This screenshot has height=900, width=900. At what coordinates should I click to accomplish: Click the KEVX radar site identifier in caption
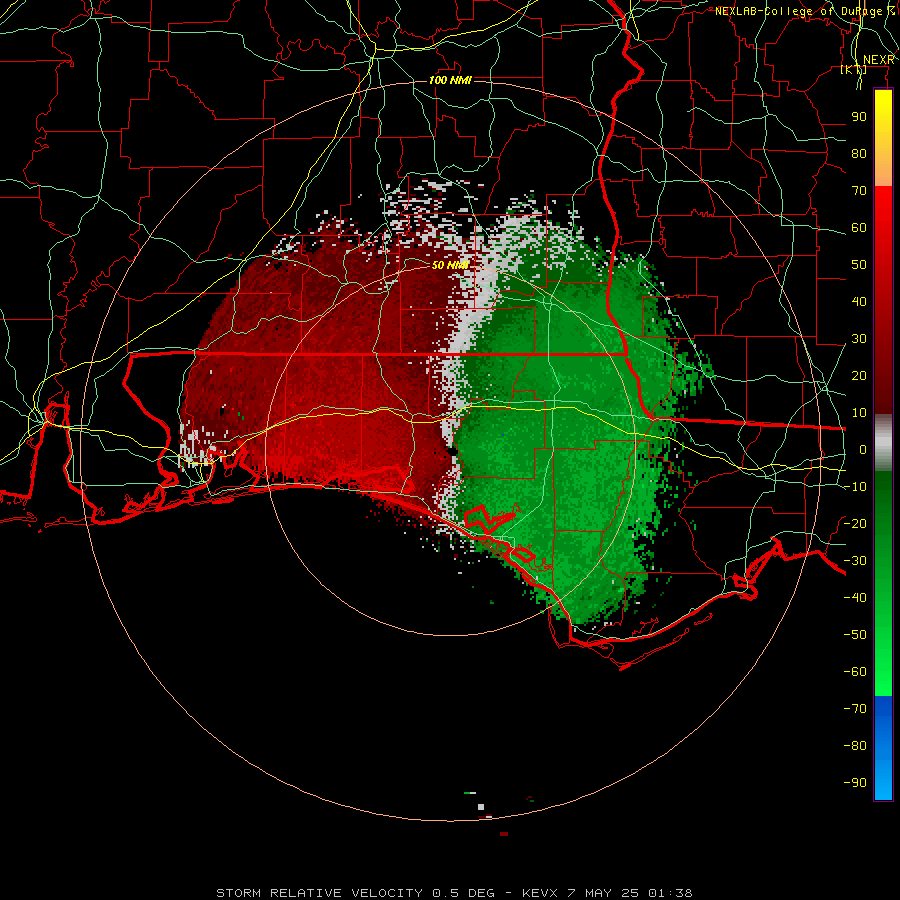click(540, 893)
